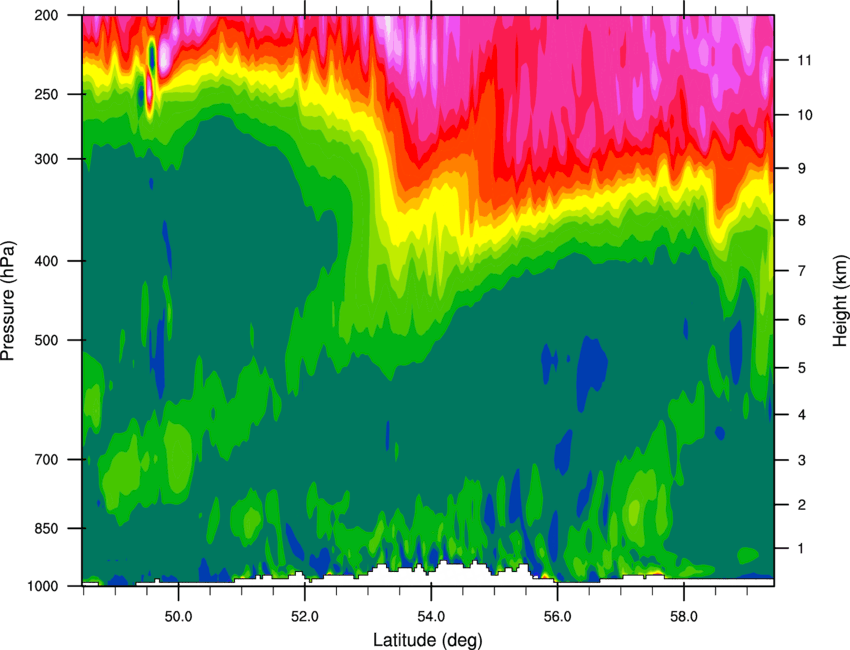Select the 250 pressure tick label
The image size is (850, 650).
pyautogui.click(x=46, y=94)
